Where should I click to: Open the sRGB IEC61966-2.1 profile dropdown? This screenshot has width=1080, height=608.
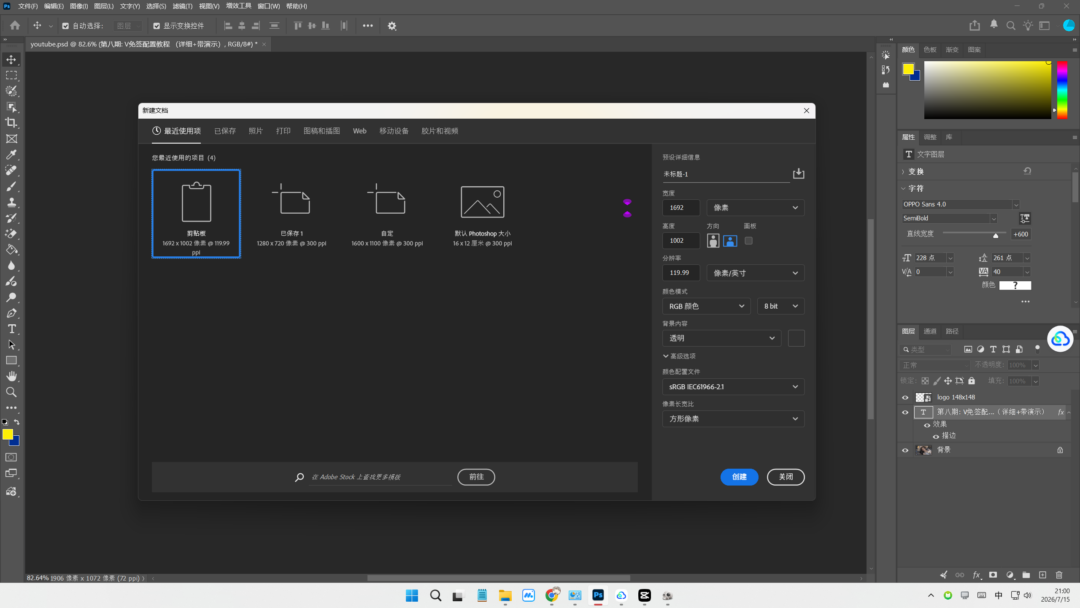coord(733,386)
